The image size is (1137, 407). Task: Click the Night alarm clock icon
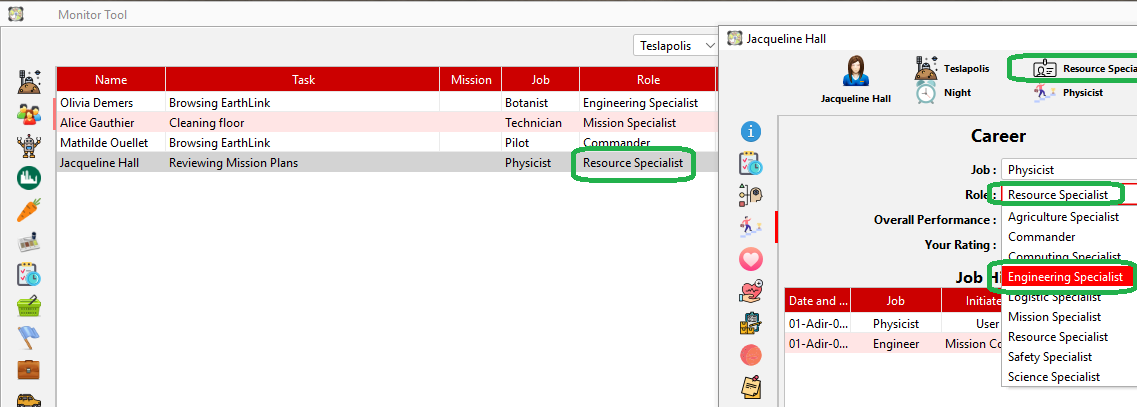pos(926,93)
